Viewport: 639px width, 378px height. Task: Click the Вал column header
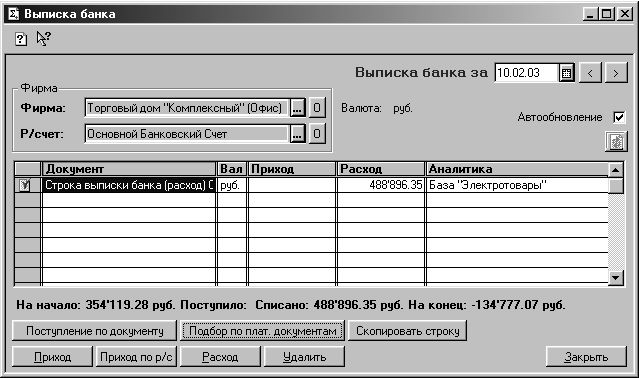(x=232, y=169)
